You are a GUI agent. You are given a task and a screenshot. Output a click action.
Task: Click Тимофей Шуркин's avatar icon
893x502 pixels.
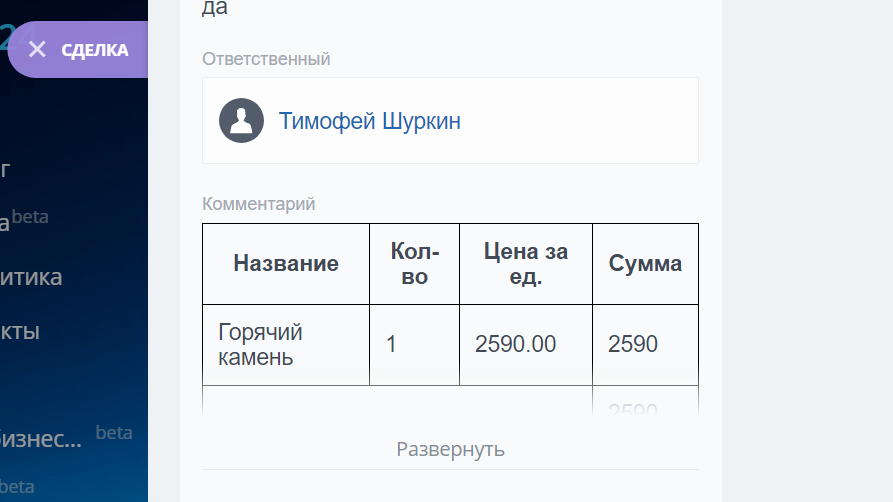click(x=241, y=121)
